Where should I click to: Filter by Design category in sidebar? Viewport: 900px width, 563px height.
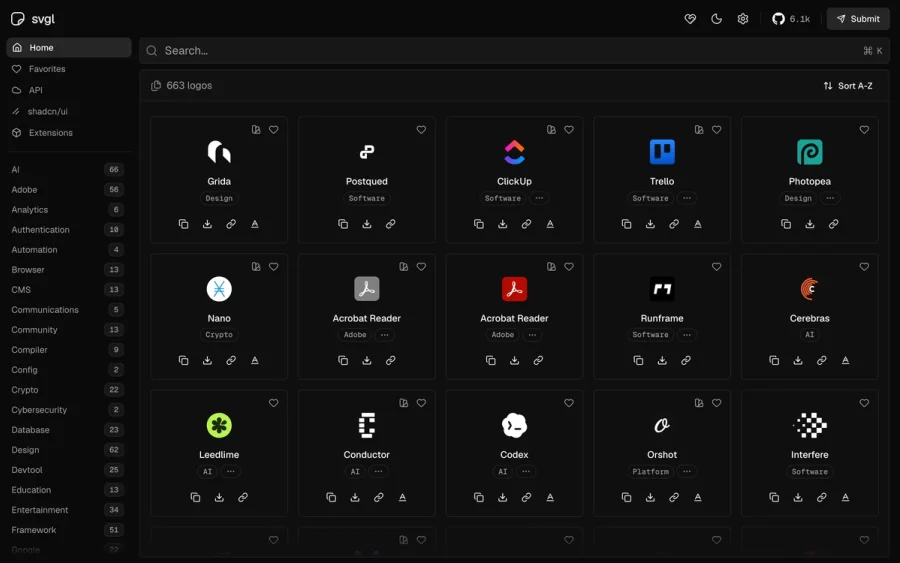[x=68, y=450]
